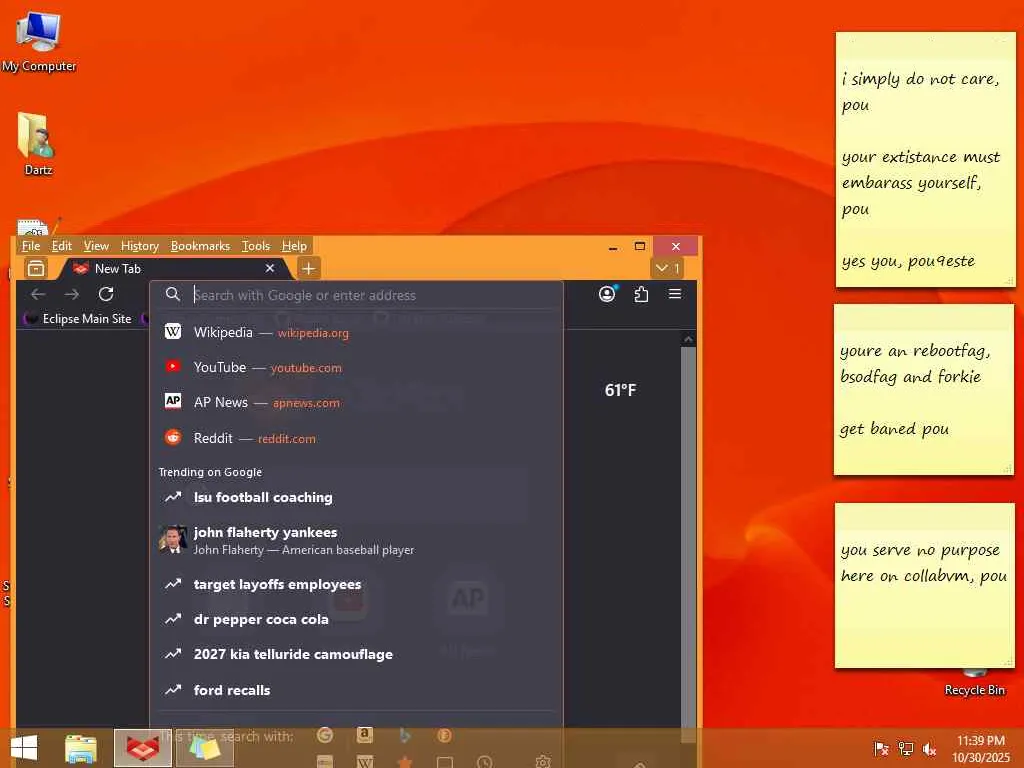The width and height of the screenshot is (1024, 768).
Task: Open the hamburger application menu
Action: 675,295
